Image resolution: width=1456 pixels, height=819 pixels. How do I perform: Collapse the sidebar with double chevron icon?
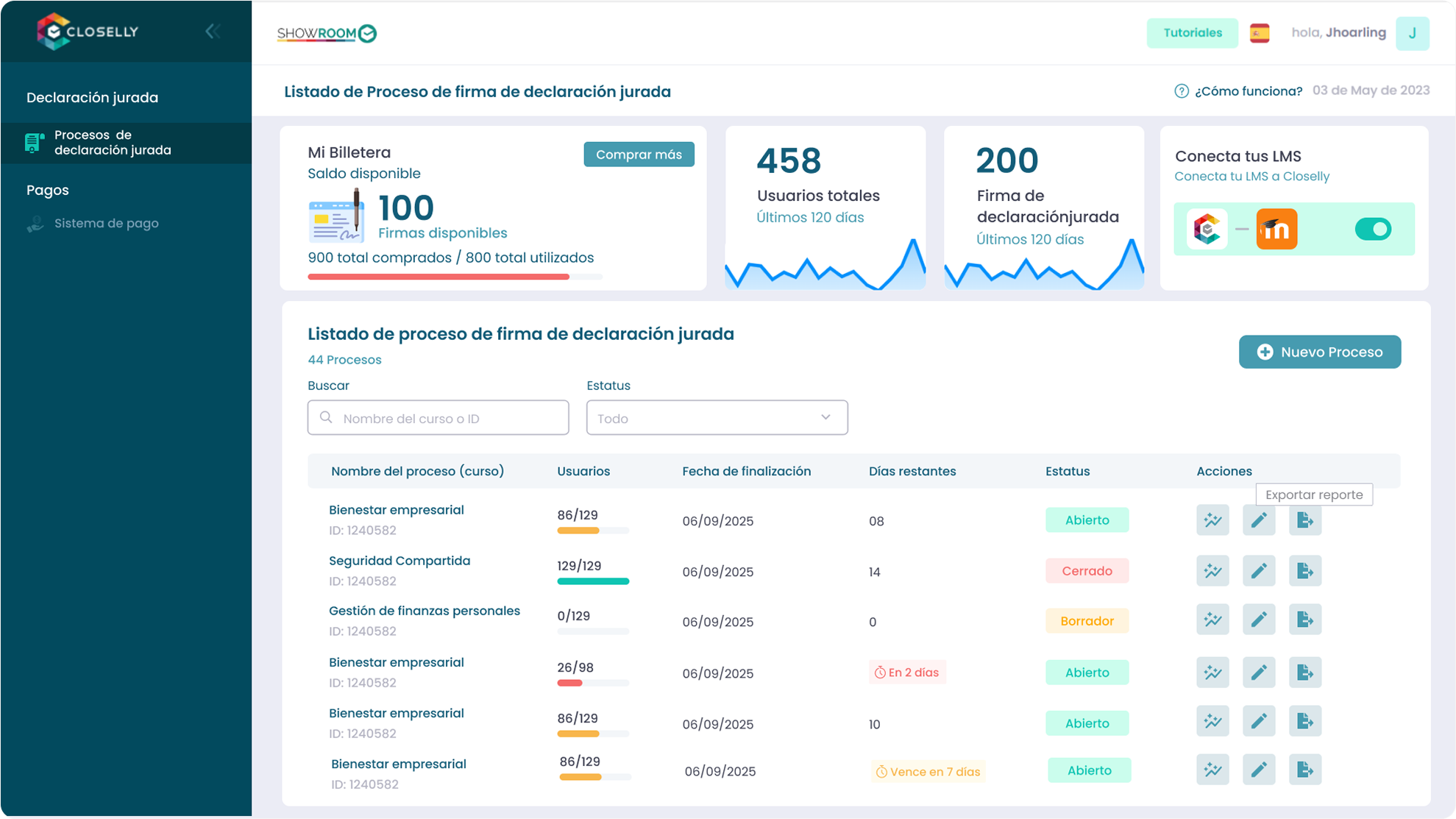pos(213,31)
